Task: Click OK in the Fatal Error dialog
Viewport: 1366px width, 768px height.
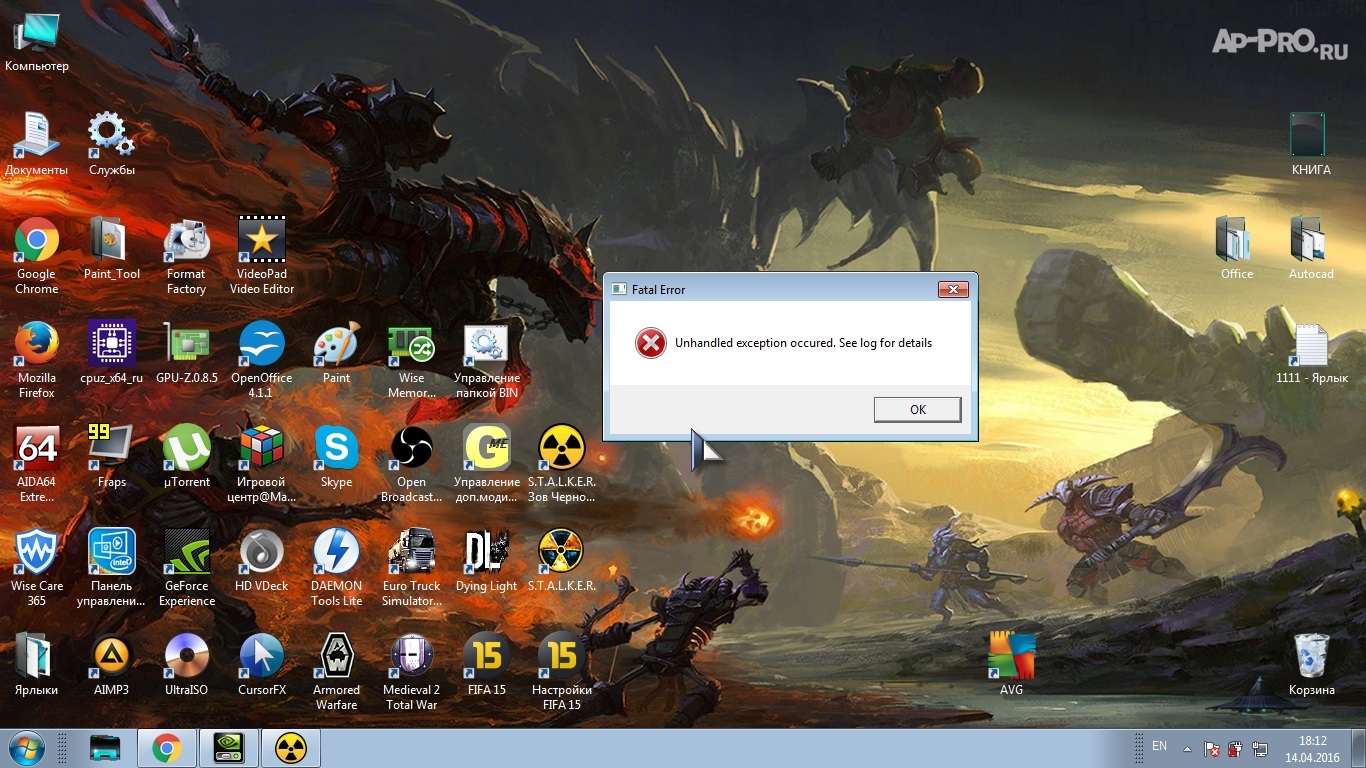Action: point(917,409)
